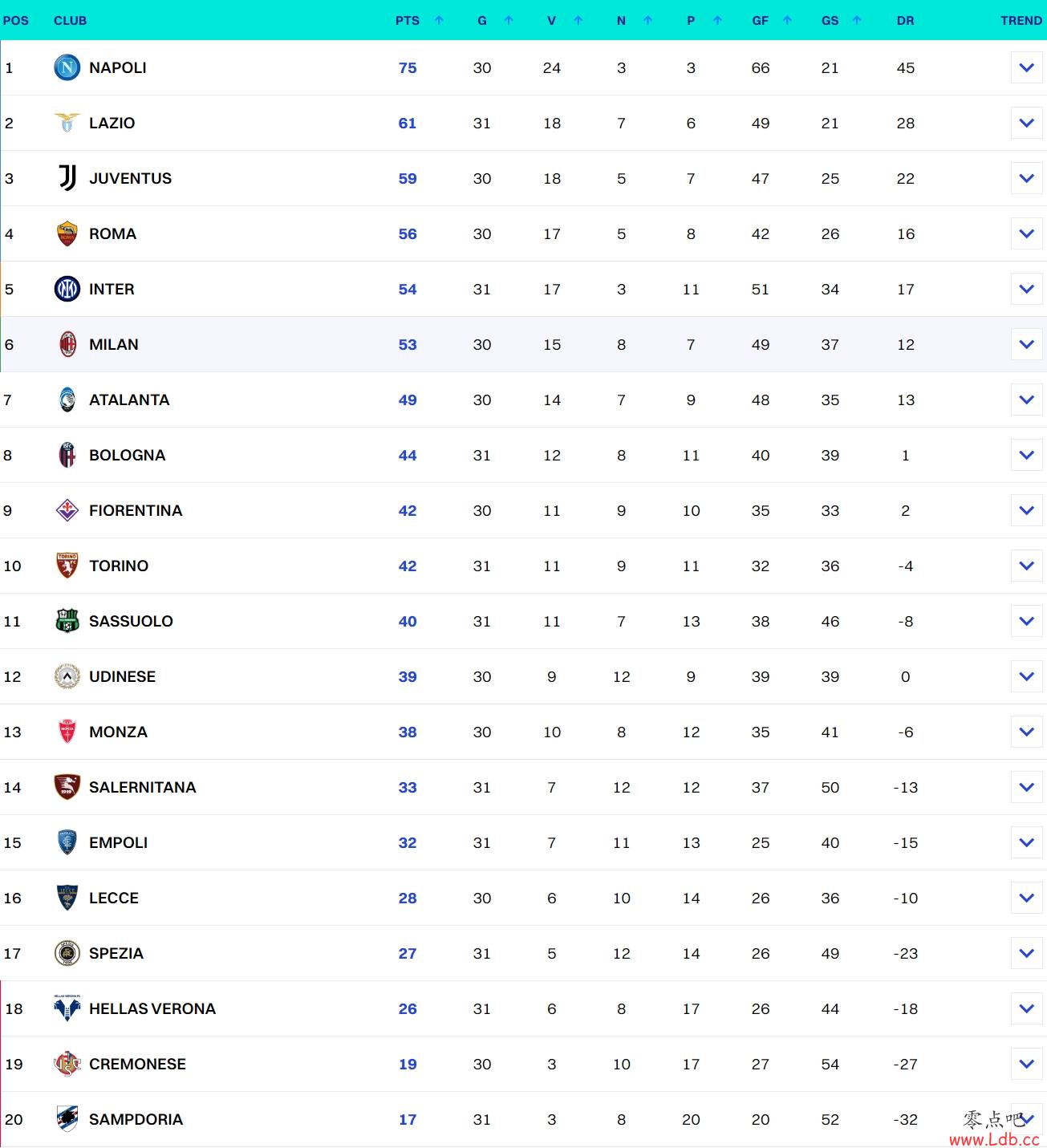1047x1148 pixels.
Task: Sort by goals scored GF arrow
Action: 787,21
